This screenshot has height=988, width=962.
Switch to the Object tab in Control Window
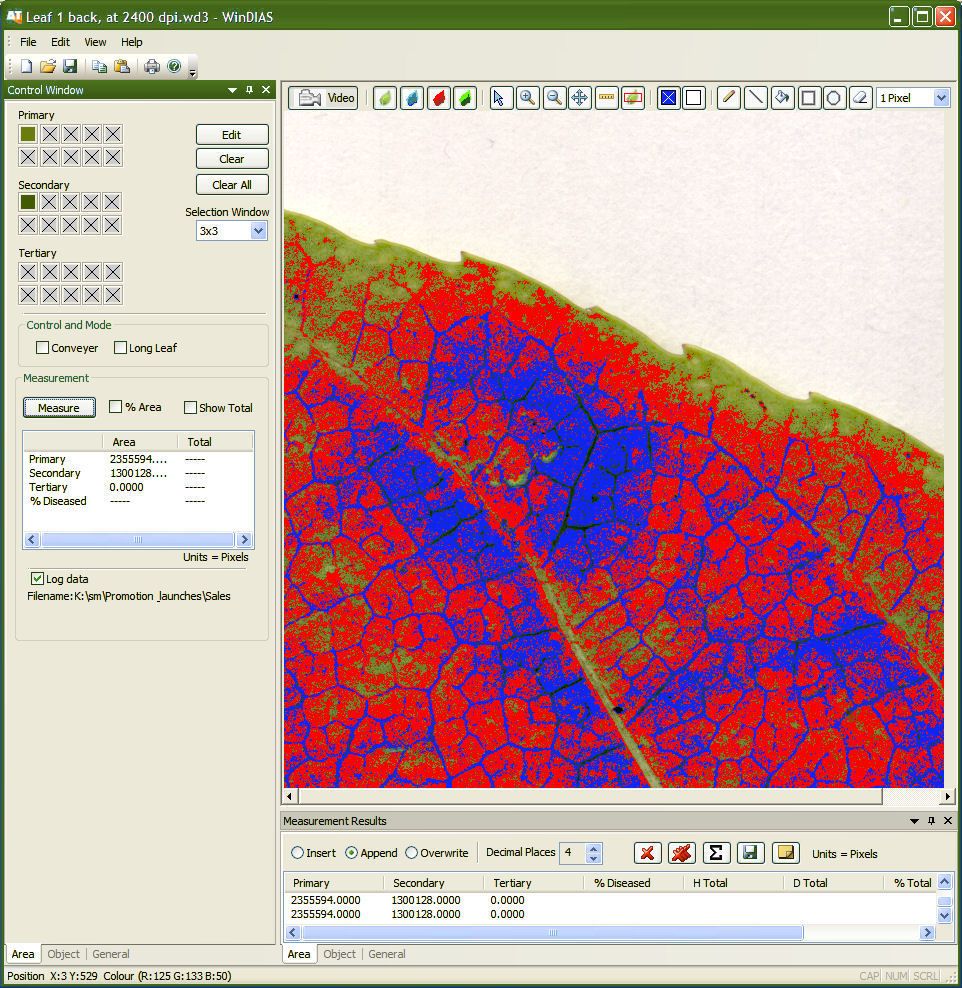click(63, 954)
